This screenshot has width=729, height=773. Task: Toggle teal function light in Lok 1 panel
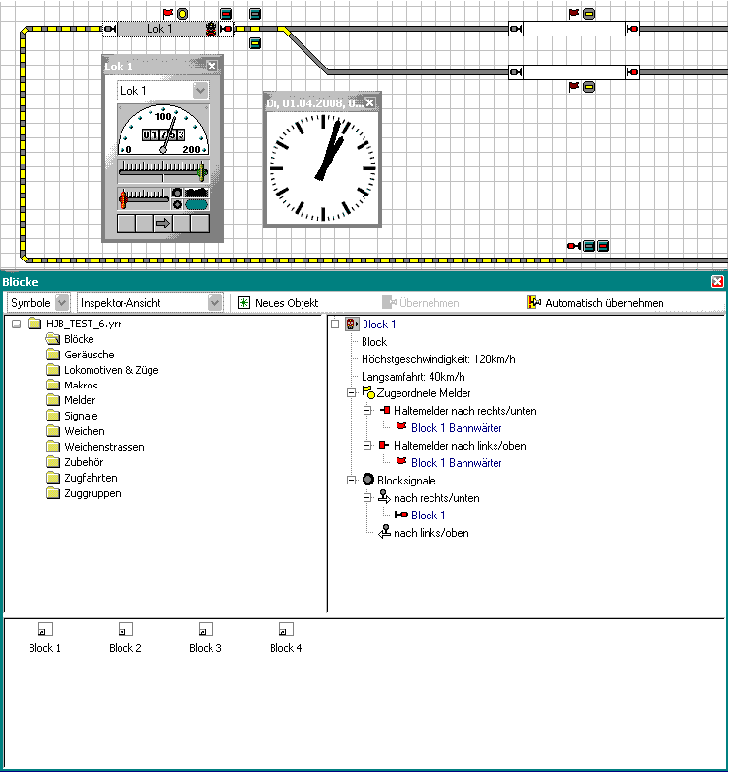coord(195,203)
